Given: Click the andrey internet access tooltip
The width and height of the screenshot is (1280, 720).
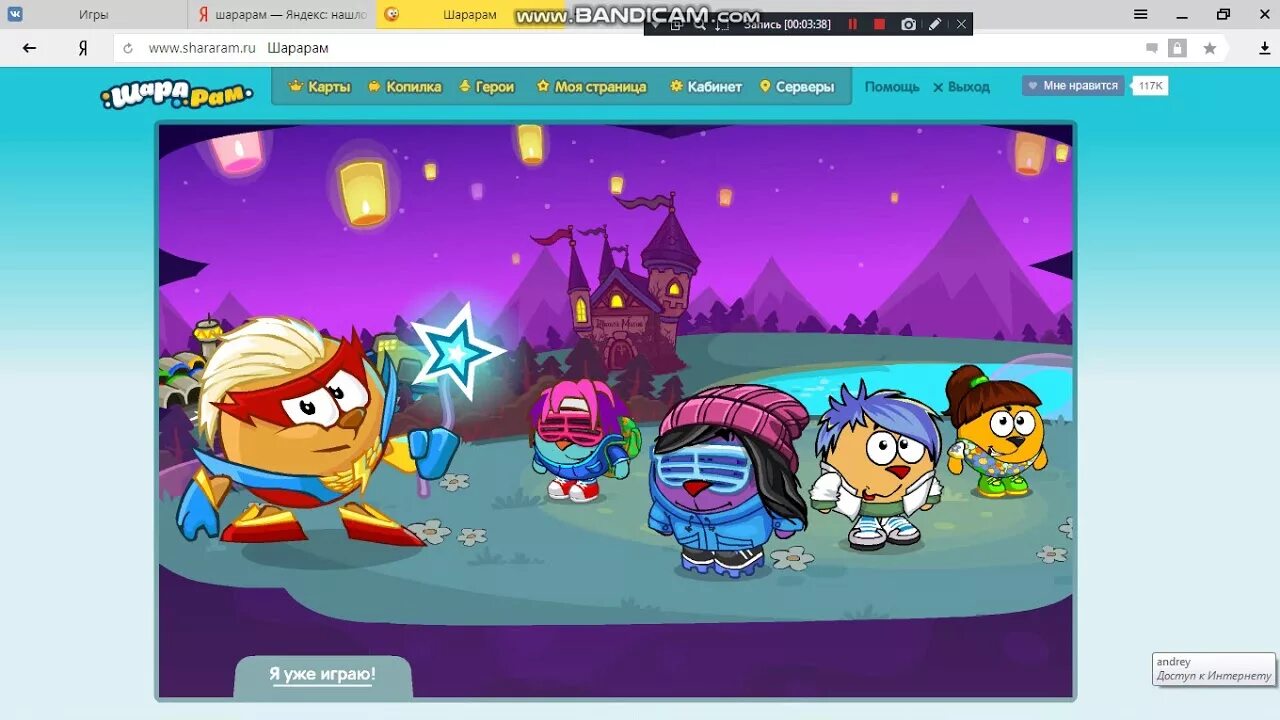Looking at the screenshot, I should [1214, 669].
